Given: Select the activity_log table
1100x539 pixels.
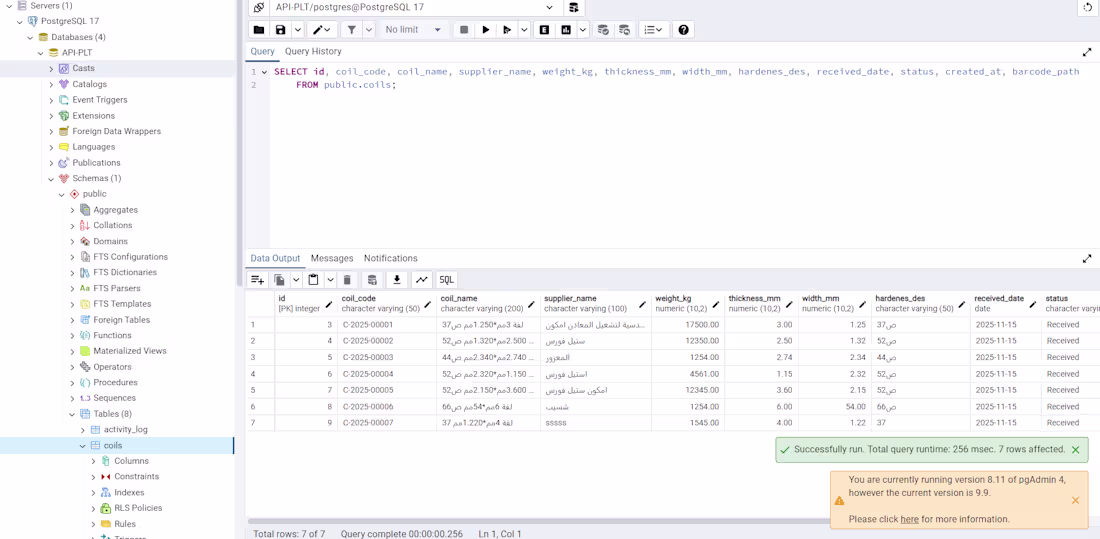Looking at the screenshot, I should [126, 430].
